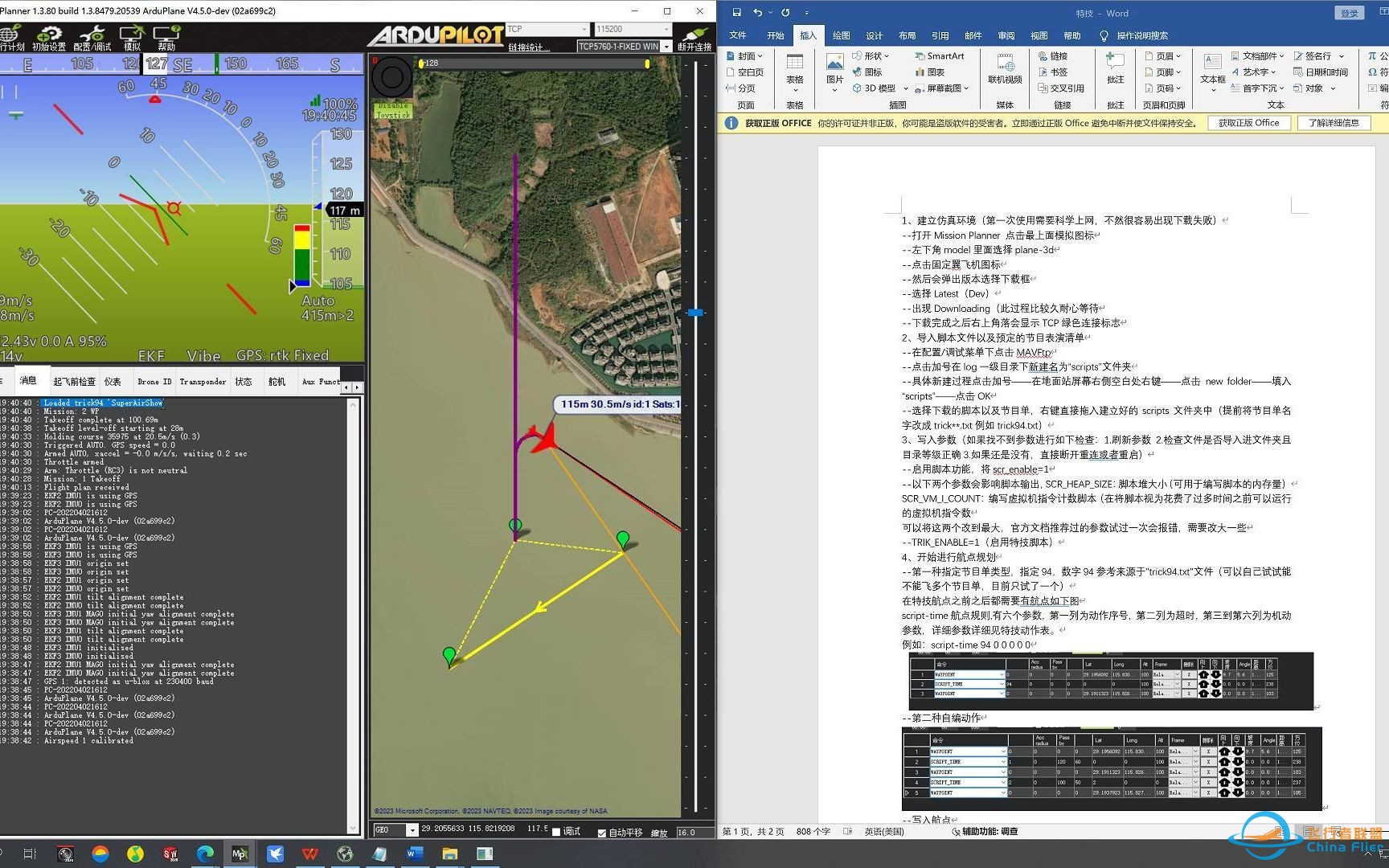Open the 模拟 simulation screen

[131, 38]
